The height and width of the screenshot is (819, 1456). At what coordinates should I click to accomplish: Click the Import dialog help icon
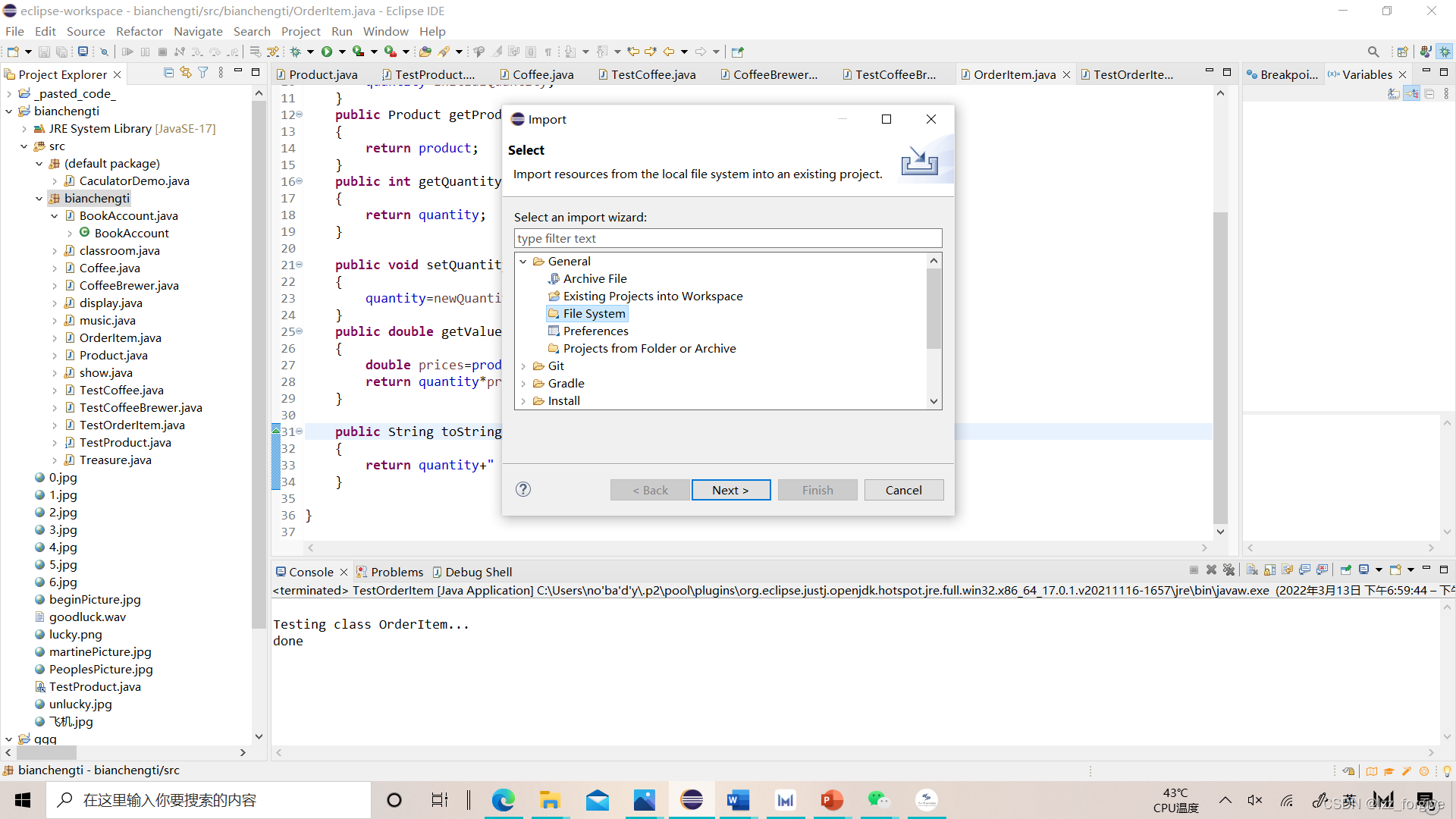click(523, 489)
